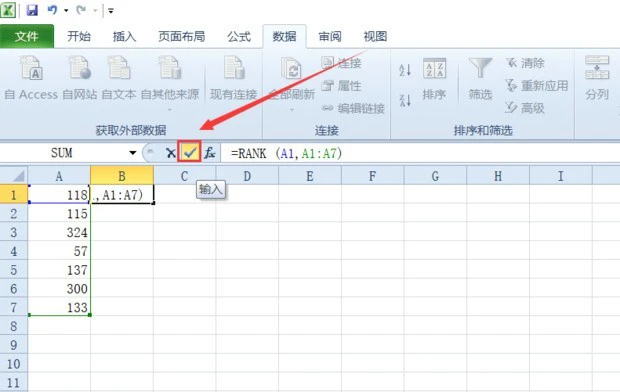Select column D header
The width and height of the screenshot is (620, 392).
[247, 176]
